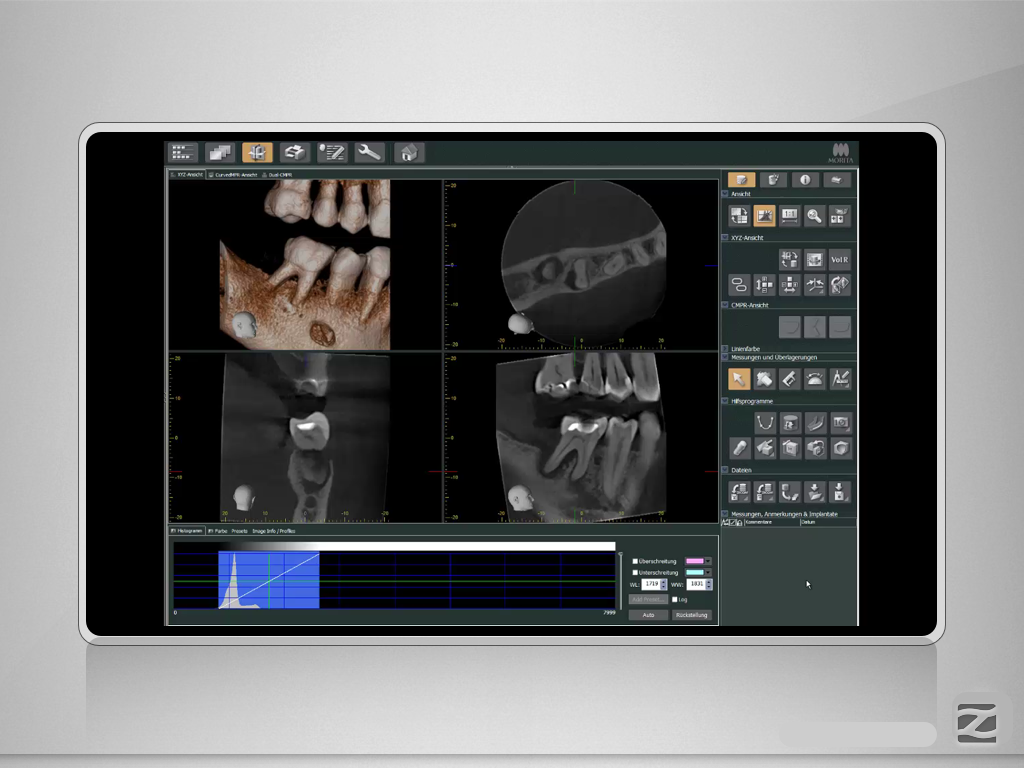Select the arrow pointer measurement tool
Screen dimensions: 1024x768
pyautogui.click(x=739, y=378)
